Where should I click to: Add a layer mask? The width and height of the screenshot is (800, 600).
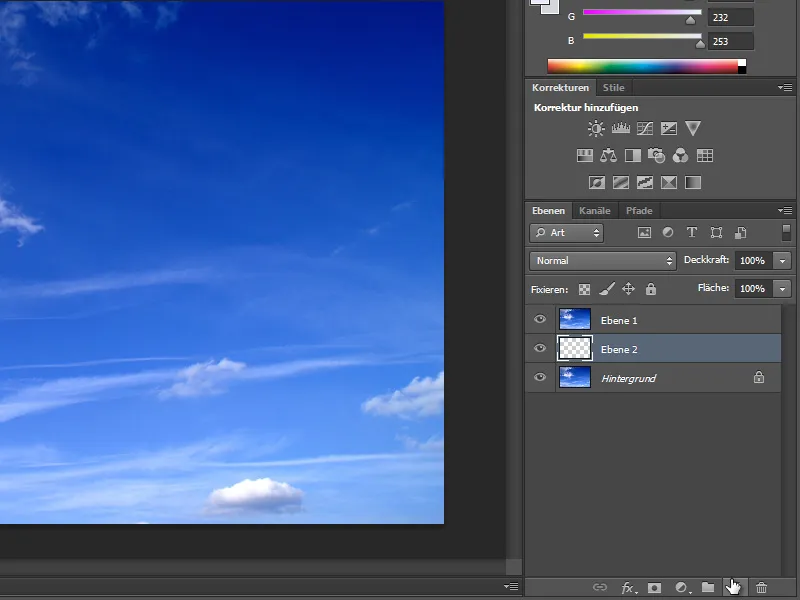coord(655,588)
